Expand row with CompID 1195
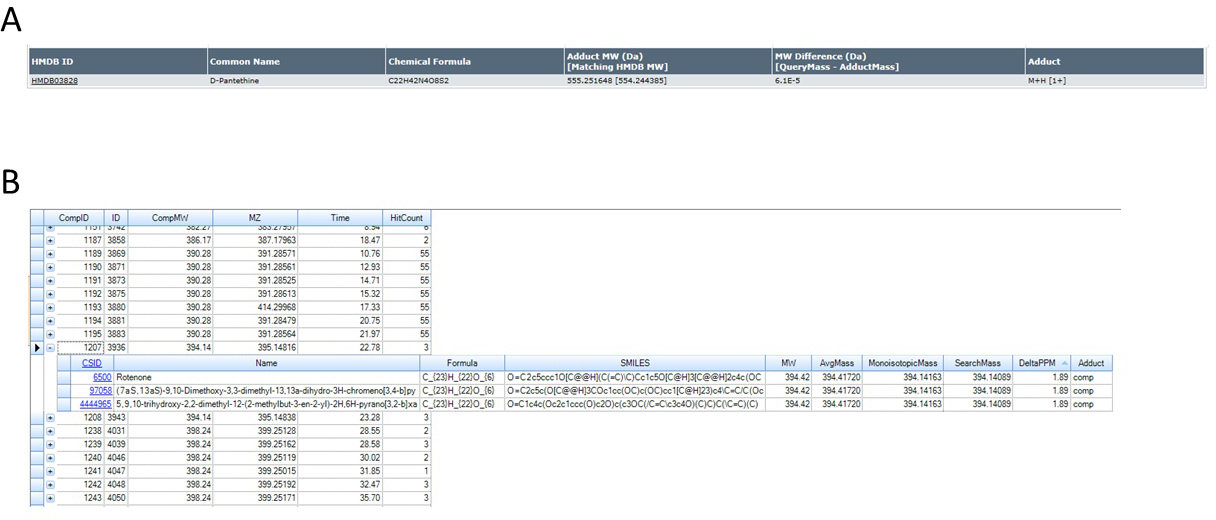 [49, 333]
